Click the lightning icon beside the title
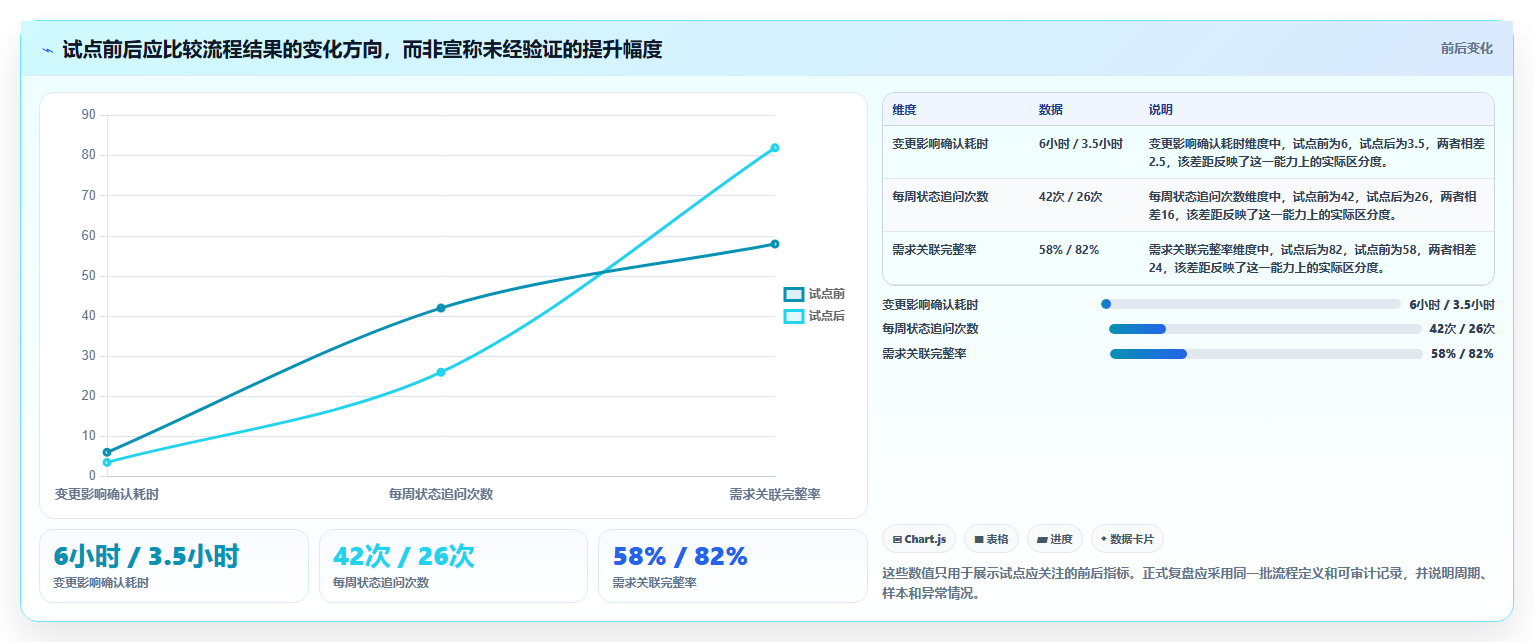This screenshot has width=1534, height=642. [47, 50]
